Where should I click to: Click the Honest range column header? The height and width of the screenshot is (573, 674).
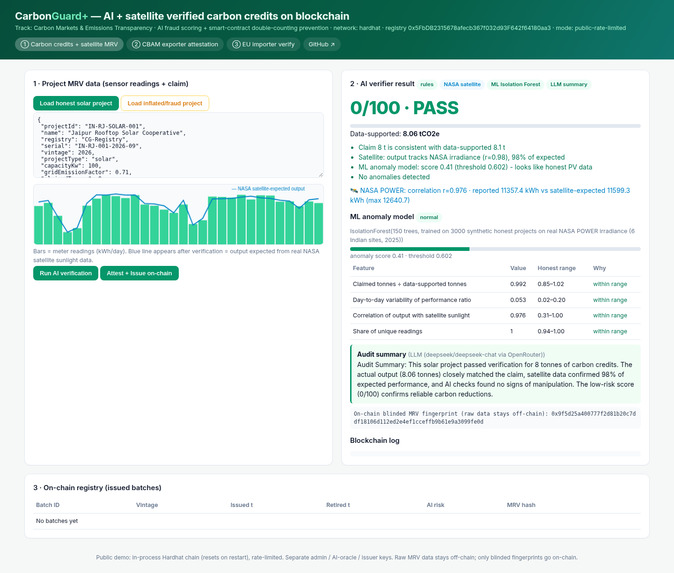click(556, 268)
